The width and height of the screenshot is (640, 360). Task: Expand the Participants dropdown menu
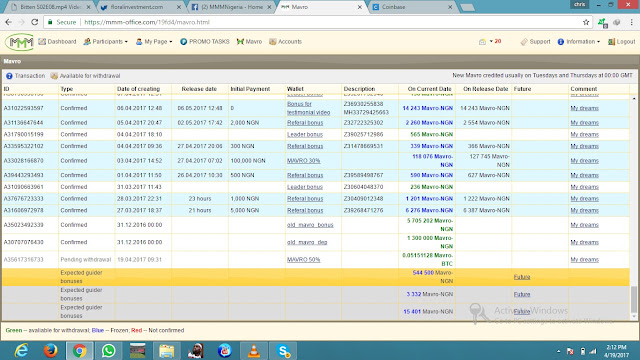(106, 42)
